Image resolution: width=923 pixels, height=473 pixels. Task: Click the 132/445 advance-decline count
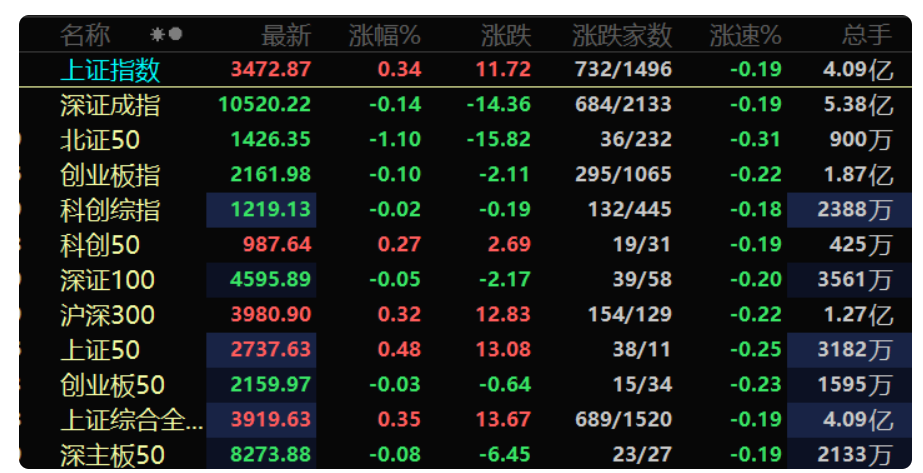[630, 209]
